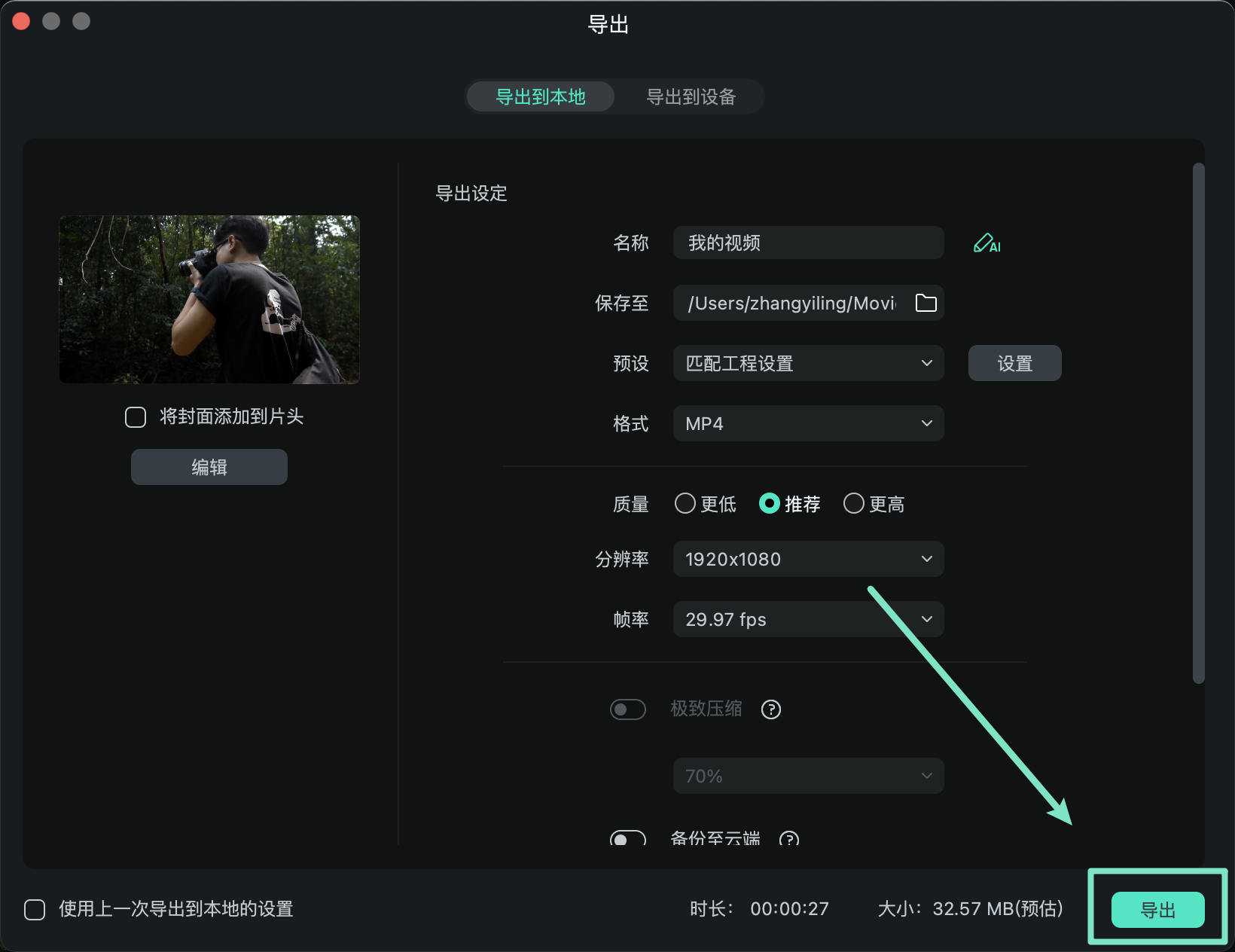The image size is (1235, 952).
Task: Select the 更低 quality radio button
Action: coord(685,503)
